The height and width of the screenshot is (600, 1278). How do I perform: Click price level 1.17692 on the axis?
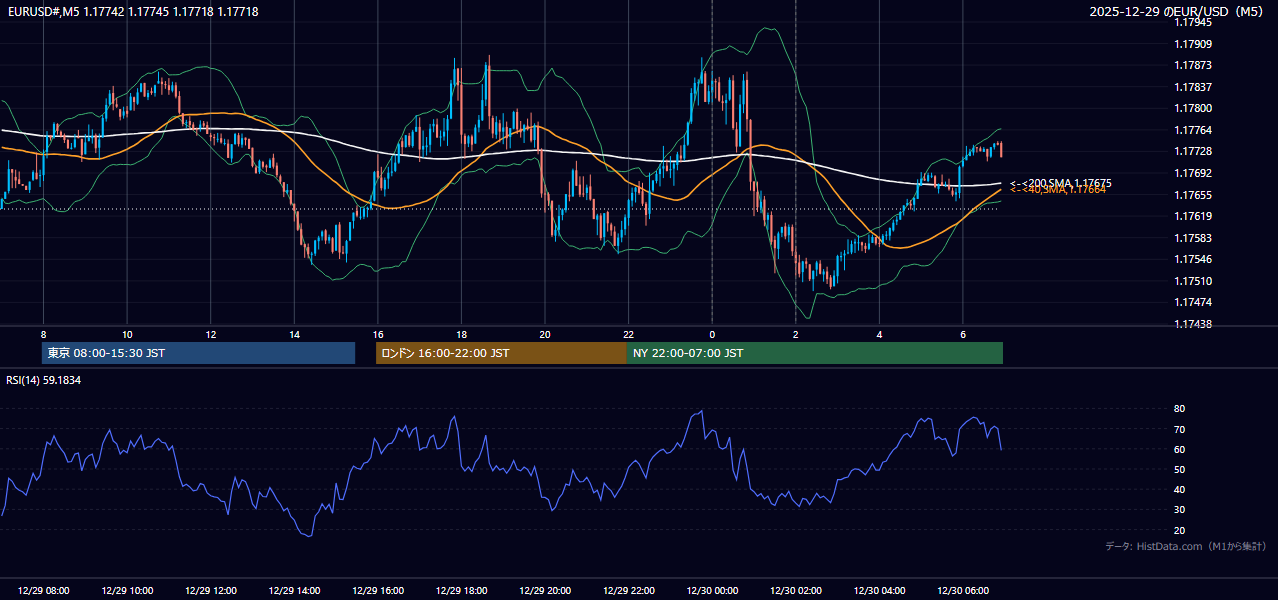[x=1193, y=173]
